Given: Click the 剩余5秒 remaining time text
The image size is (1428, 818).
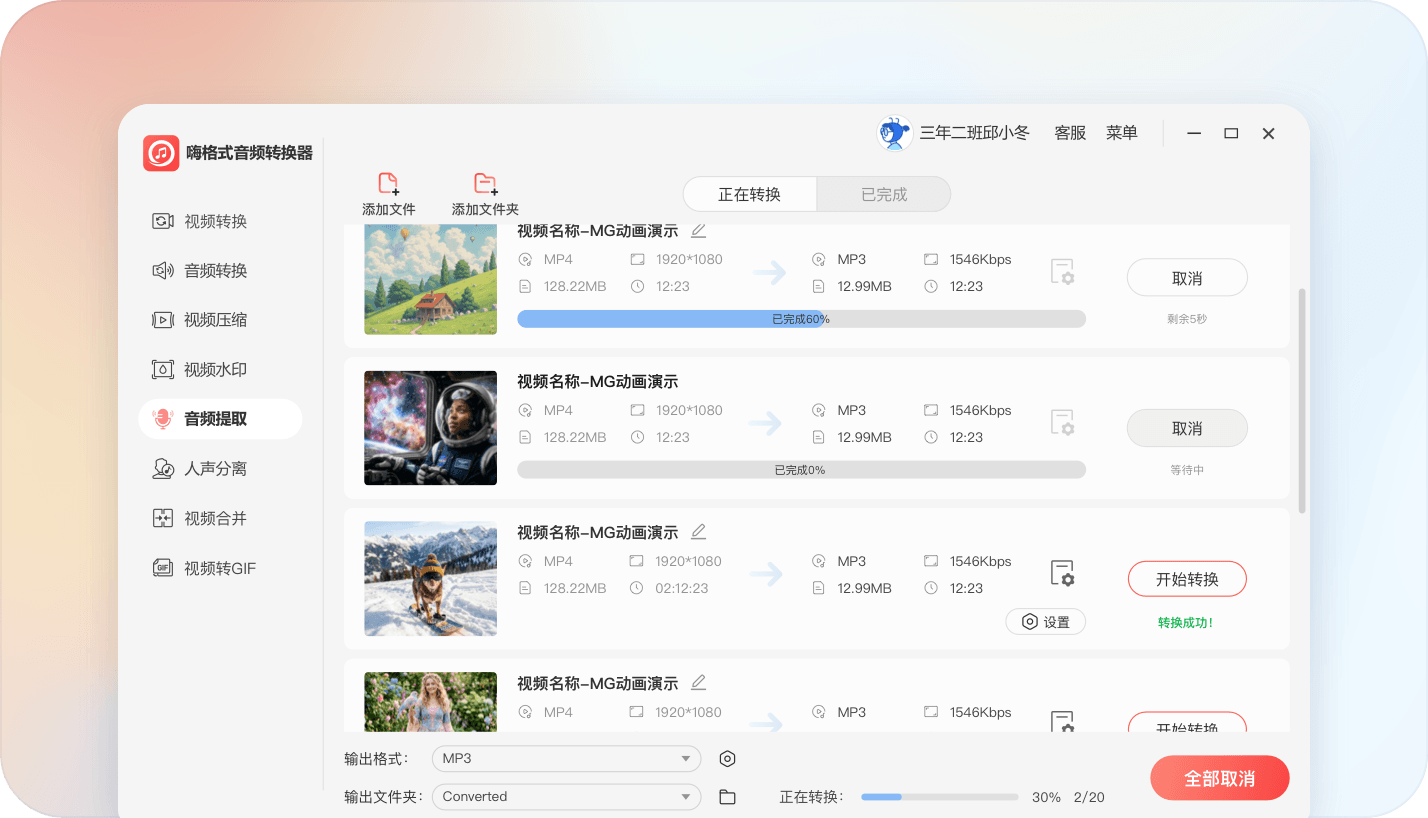Looking at the screenshot, I should tap(1187, 319).
